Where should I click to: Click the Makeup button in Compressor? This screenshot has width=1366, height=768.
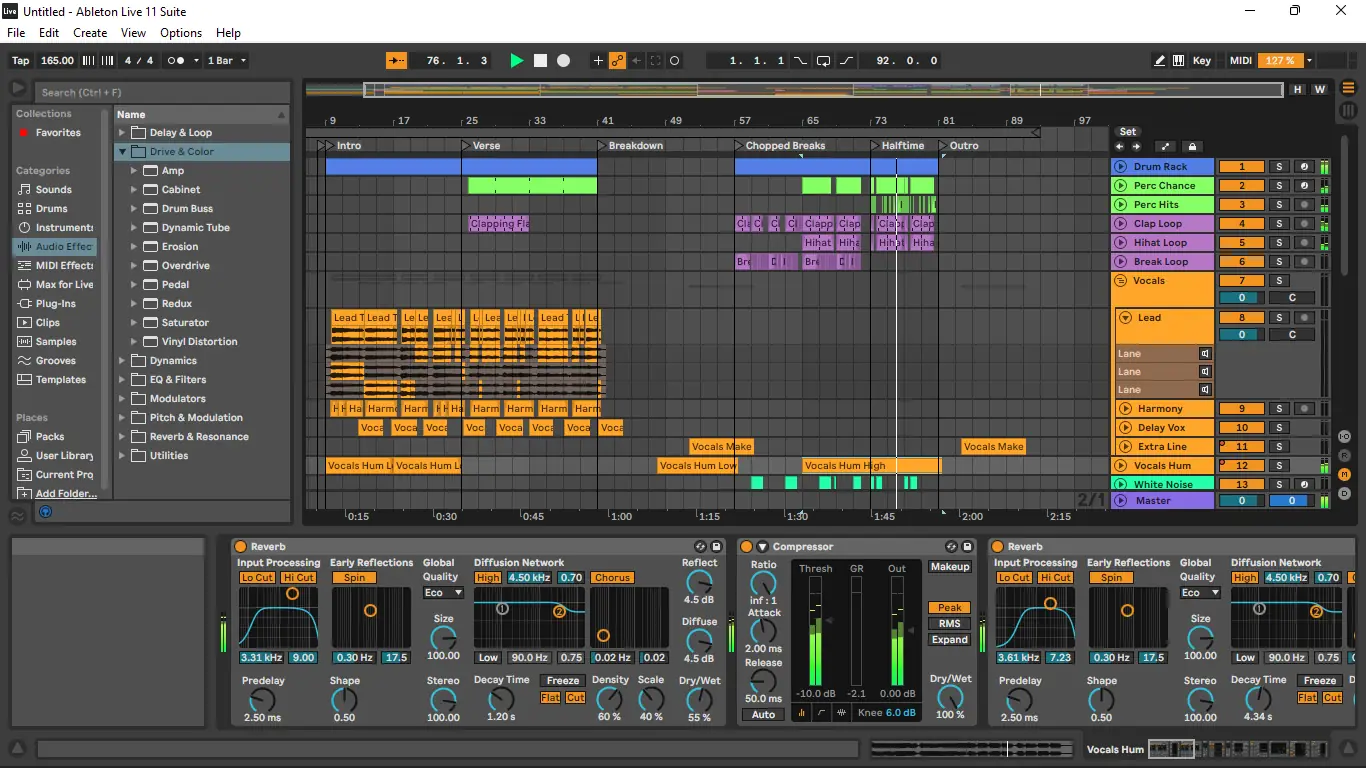tap(949, 567)
